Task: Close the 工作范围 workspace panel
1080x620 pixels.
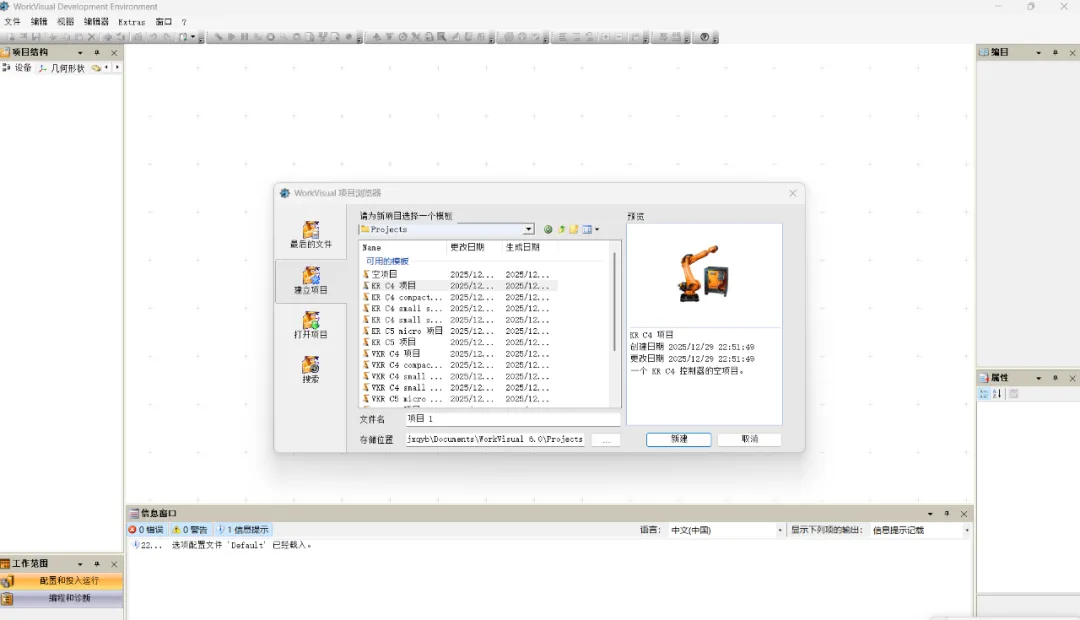Action: pos(114,564)
